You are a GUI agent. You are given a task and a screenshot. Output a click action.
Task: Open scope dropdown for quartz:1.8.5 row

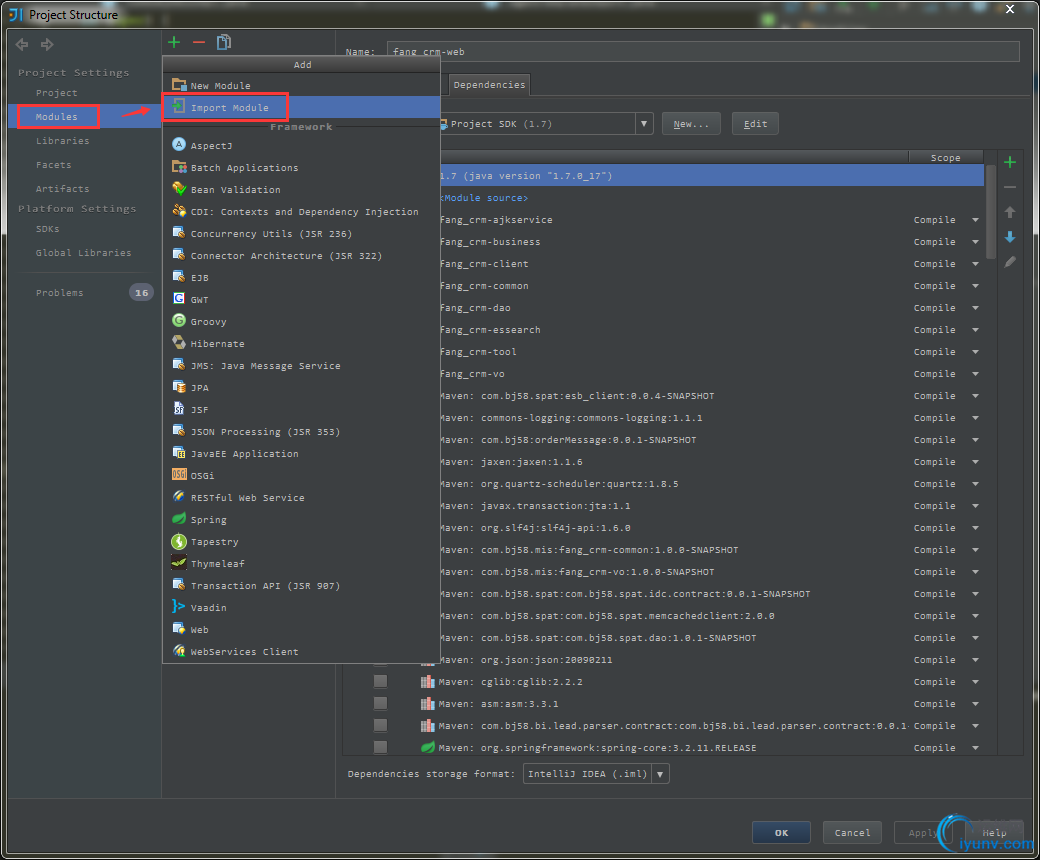pos(975,484)
